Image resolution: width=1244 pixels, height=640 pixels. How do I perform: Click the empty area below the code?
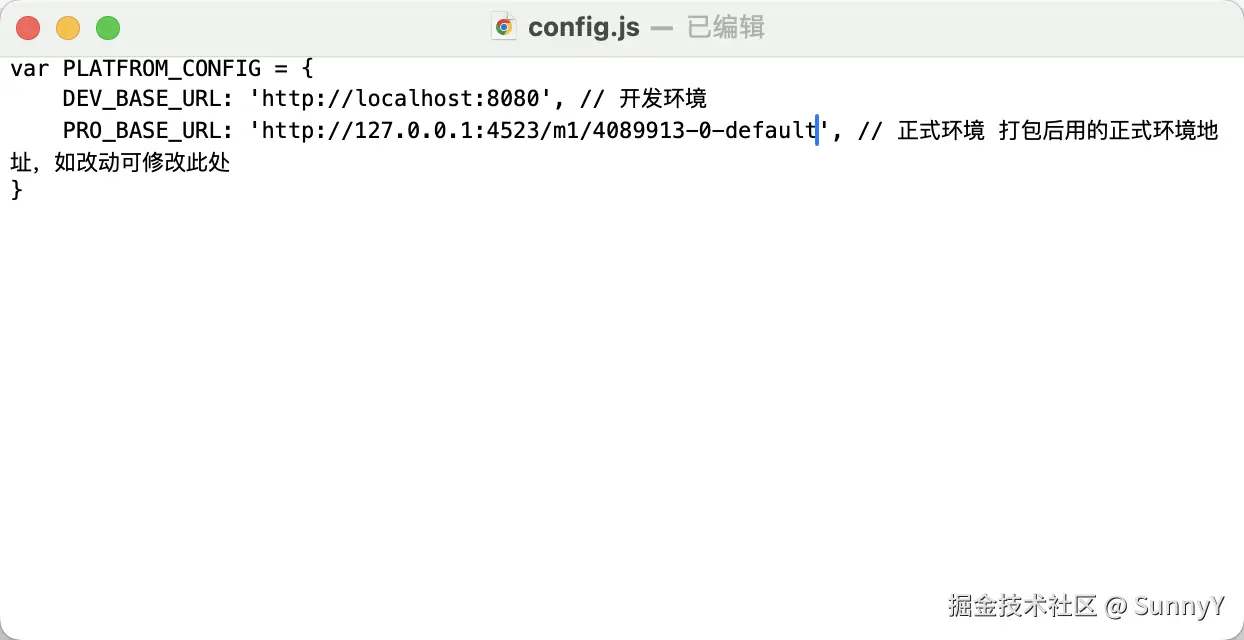(x=600, y=400)
